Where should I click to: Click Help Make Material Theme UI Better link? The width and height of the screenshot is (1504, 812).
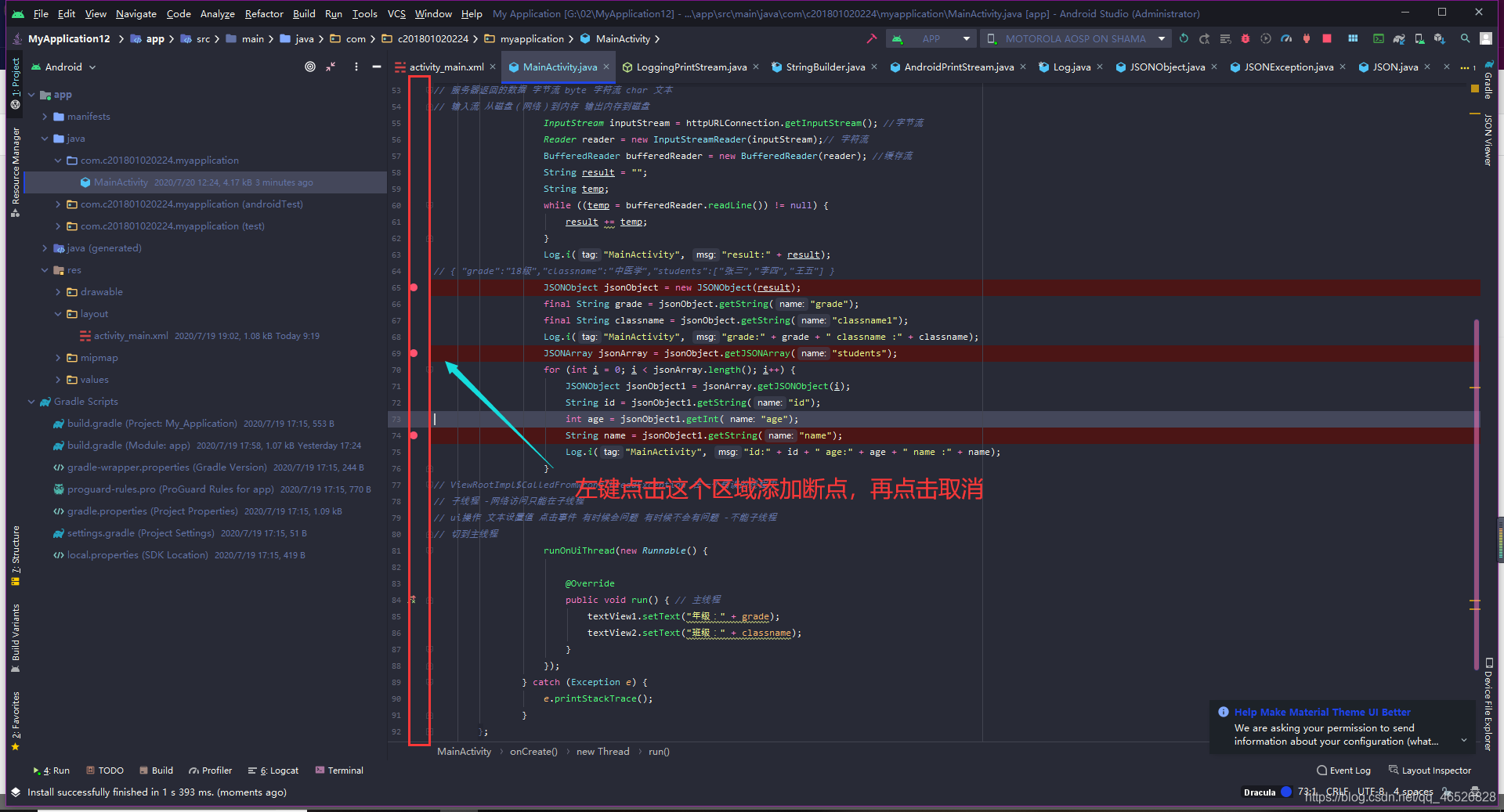[1322, 712]
